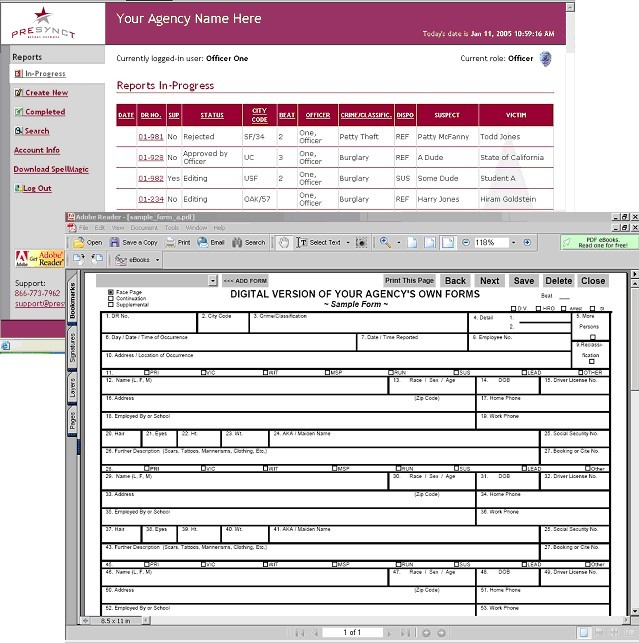Click the Open folder icon in Adobe Reader
This screenshot has width=639, height=643.
click(79, 242)
